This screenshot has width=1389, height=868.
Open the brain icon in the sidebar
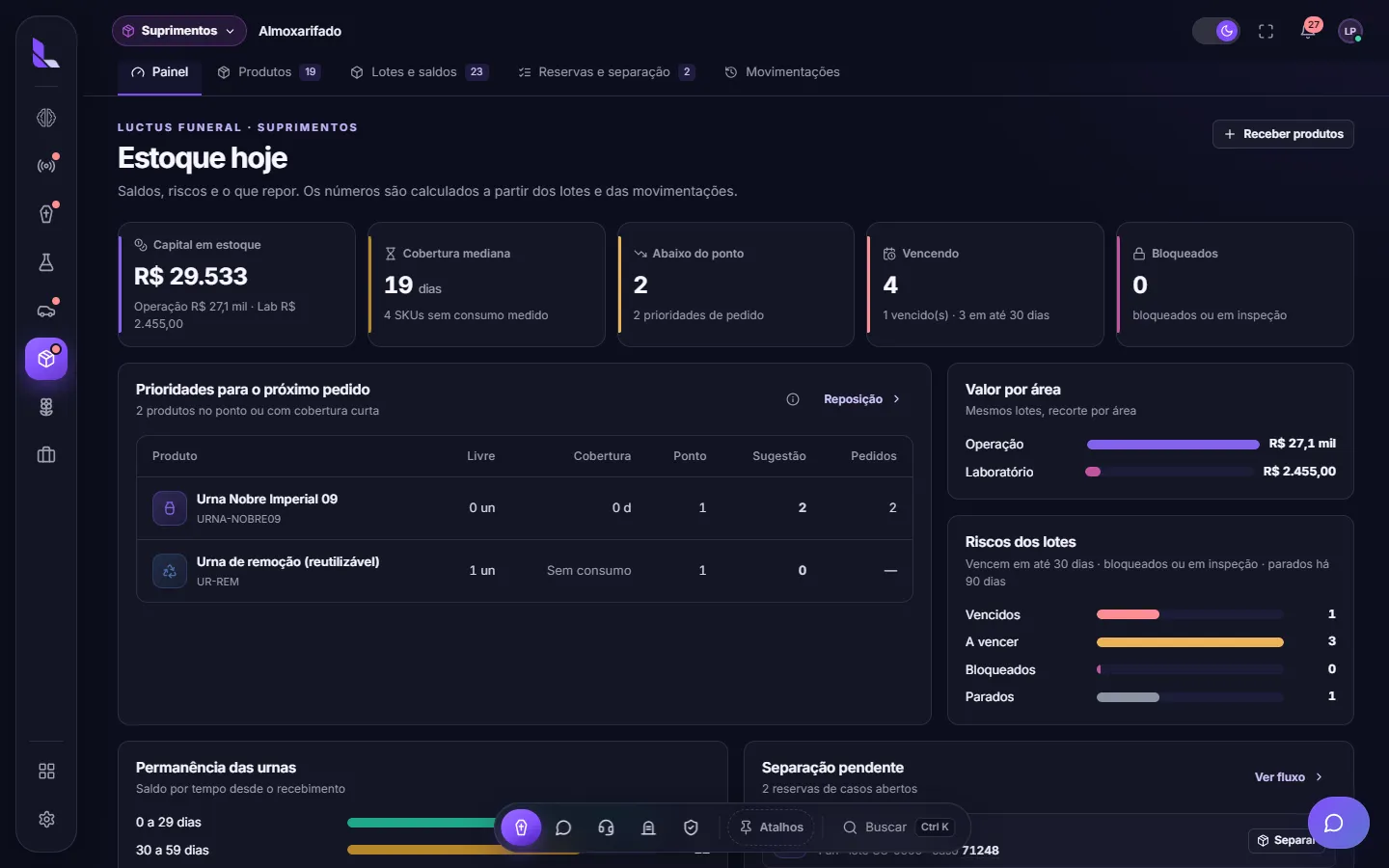(46, 118)
